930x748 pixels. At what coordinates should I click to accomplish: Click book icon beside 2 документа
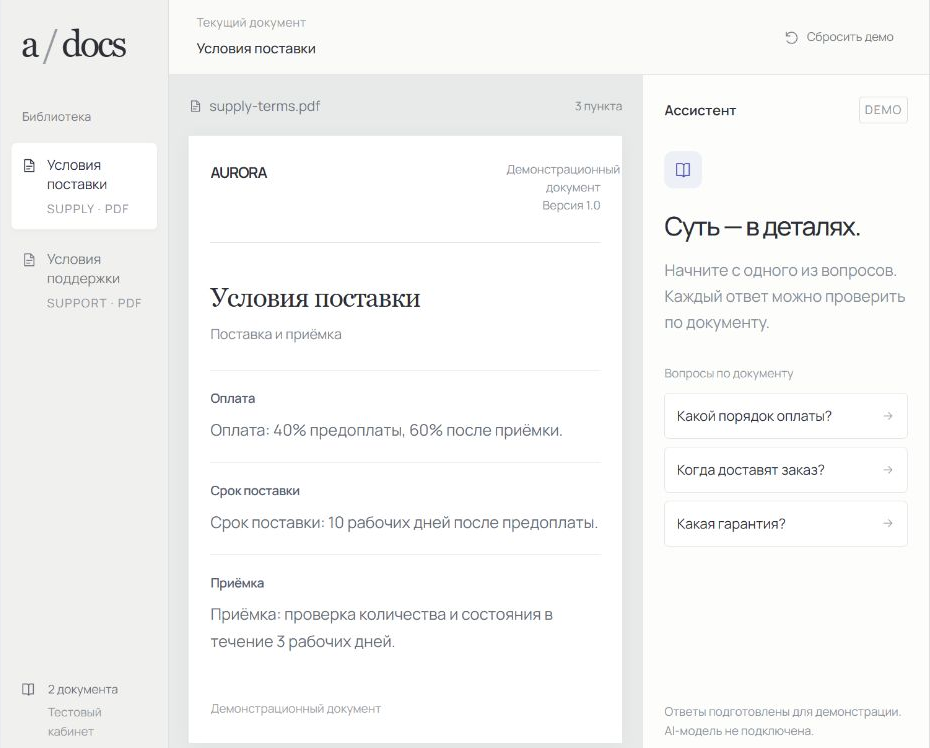[x=28, y=689]
